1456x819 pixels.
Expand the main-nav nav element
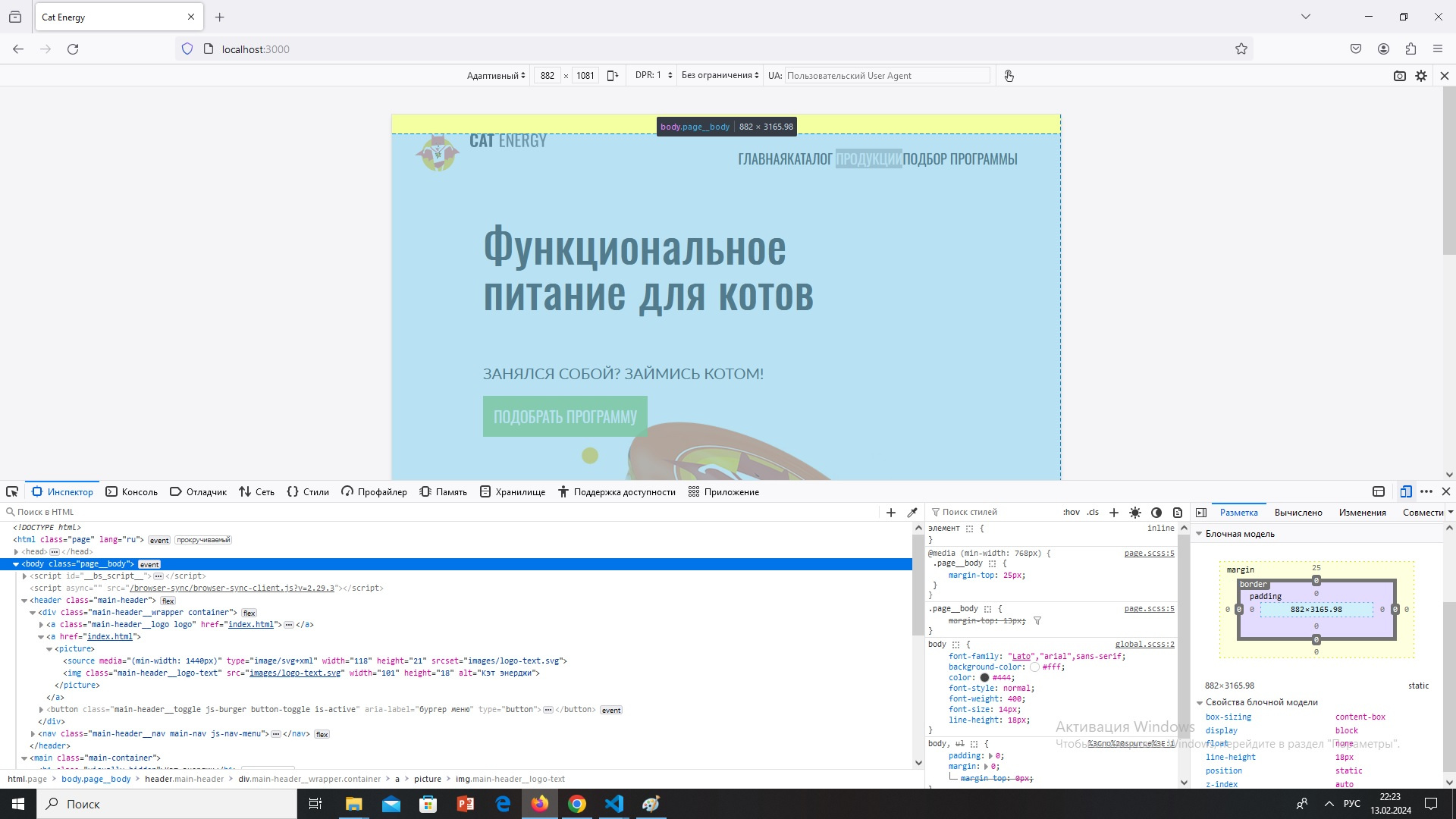[33, 734]
